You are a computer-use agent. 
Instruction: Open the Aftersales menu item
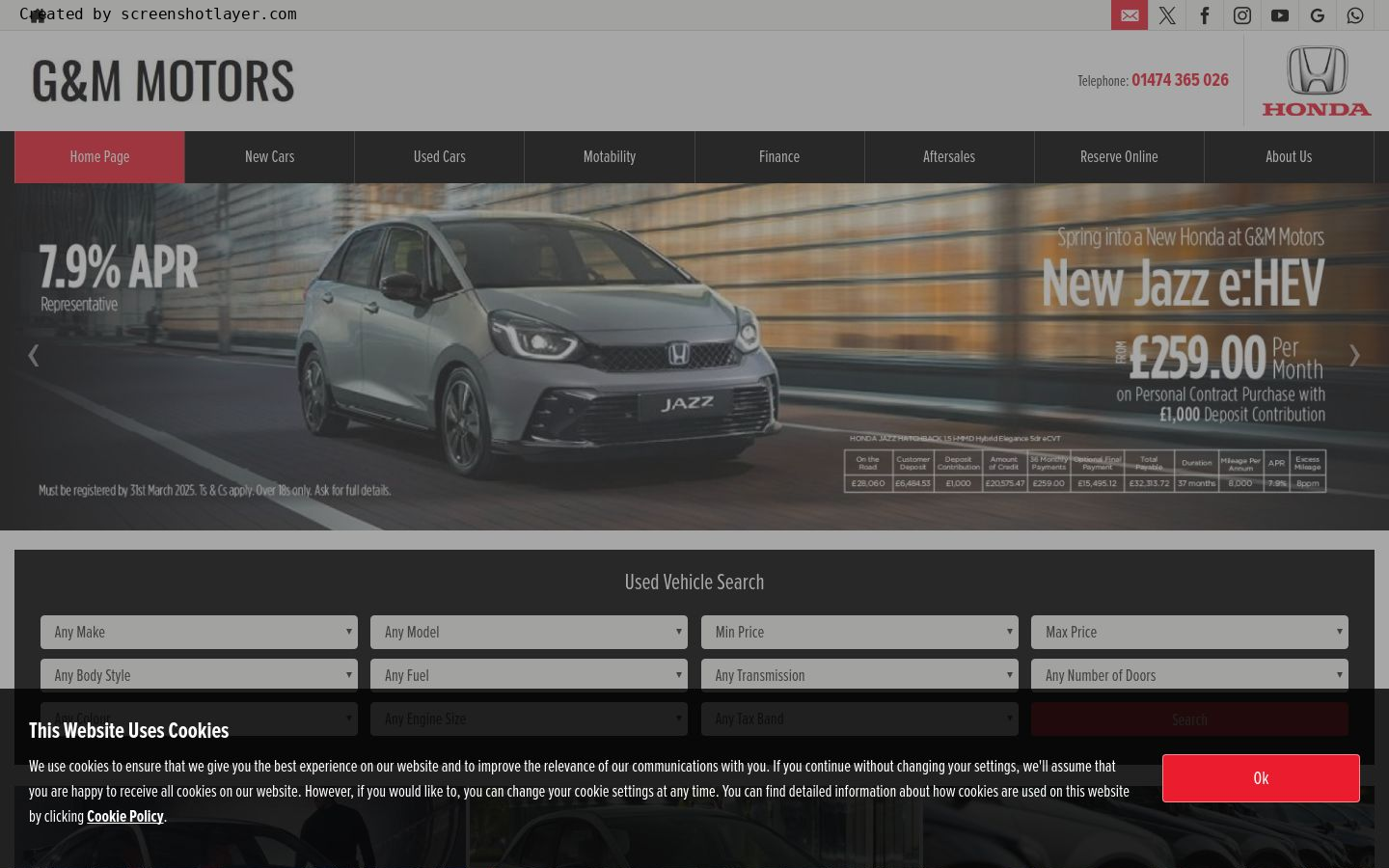pos(949,157)
